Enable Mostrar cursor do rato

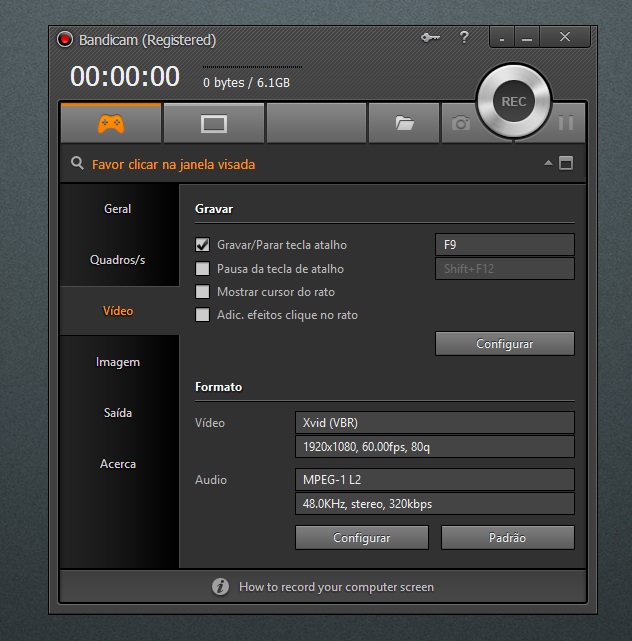point(202,292)
